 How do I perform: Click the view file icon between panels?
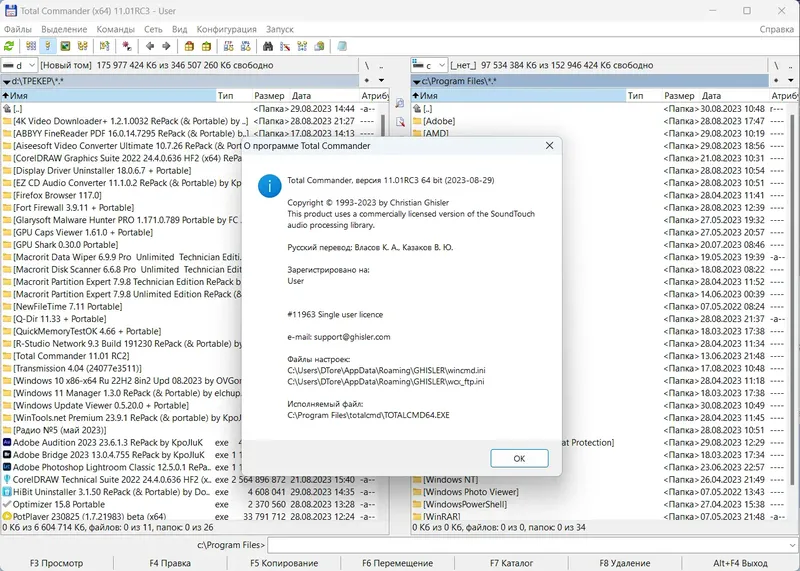click(400, 103)
